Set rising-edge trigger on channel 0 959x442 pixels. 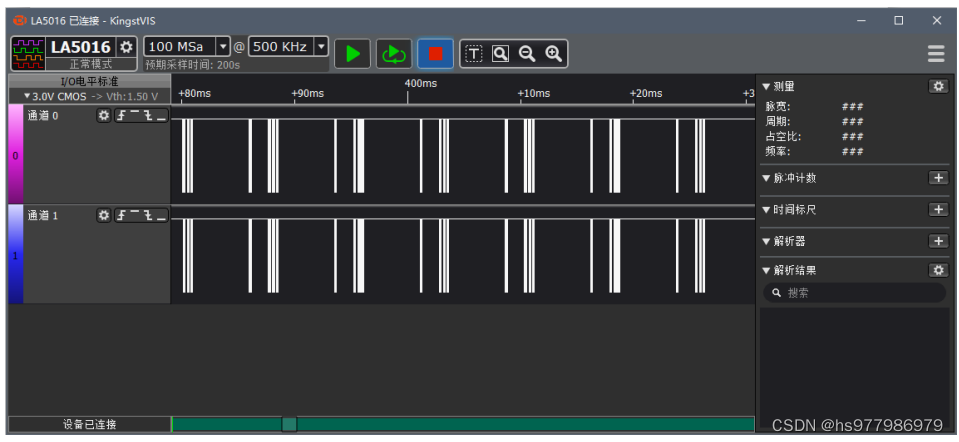(x=121, y=115)
